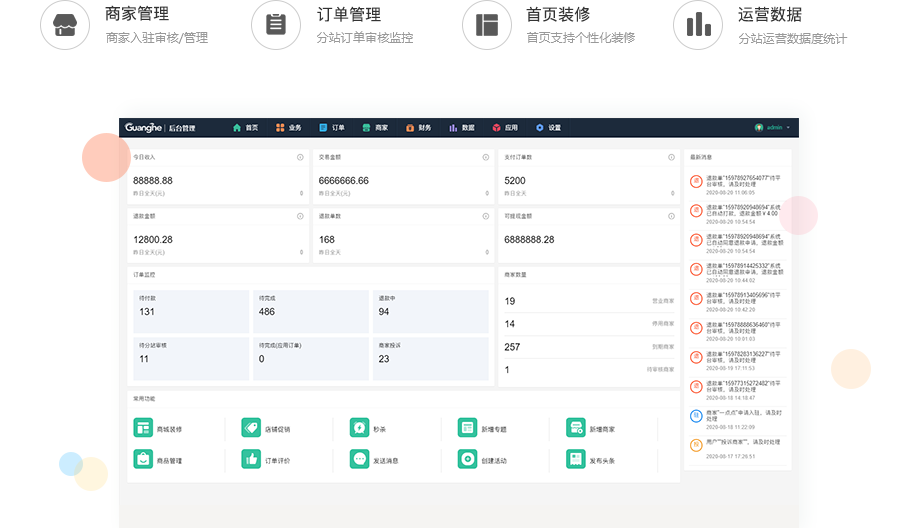This screenshot has height=528, width=910.
Task: Open the 发送消息 chat bubble icon
Action: click(359, 460)
